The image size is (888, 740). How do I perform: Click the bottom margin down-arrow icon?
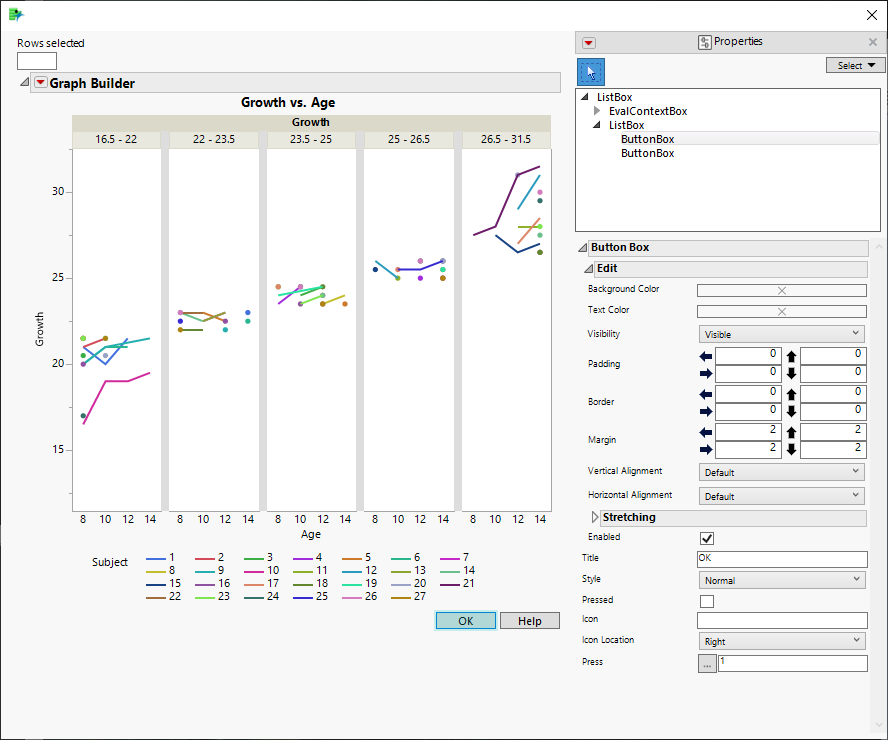(x=791, y=450)
